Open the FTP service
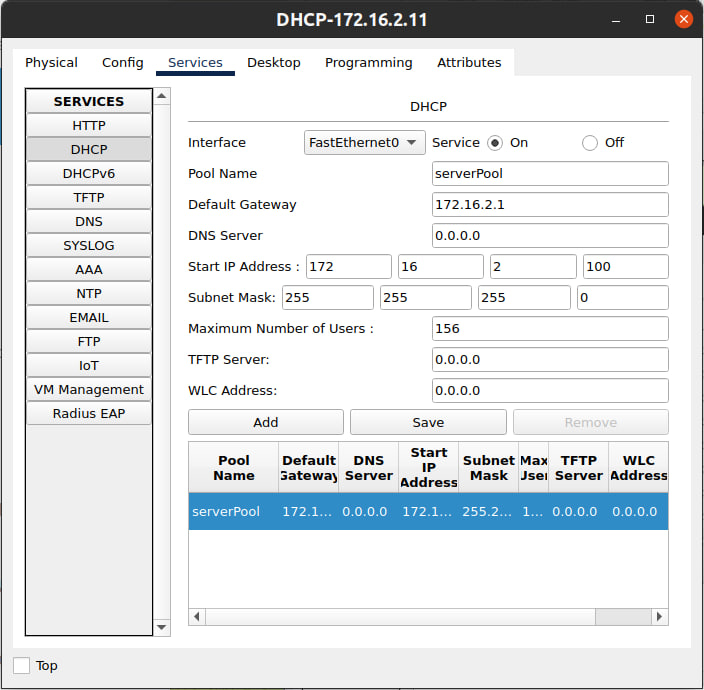The image size is (704, 690). [x=89, y=342]
